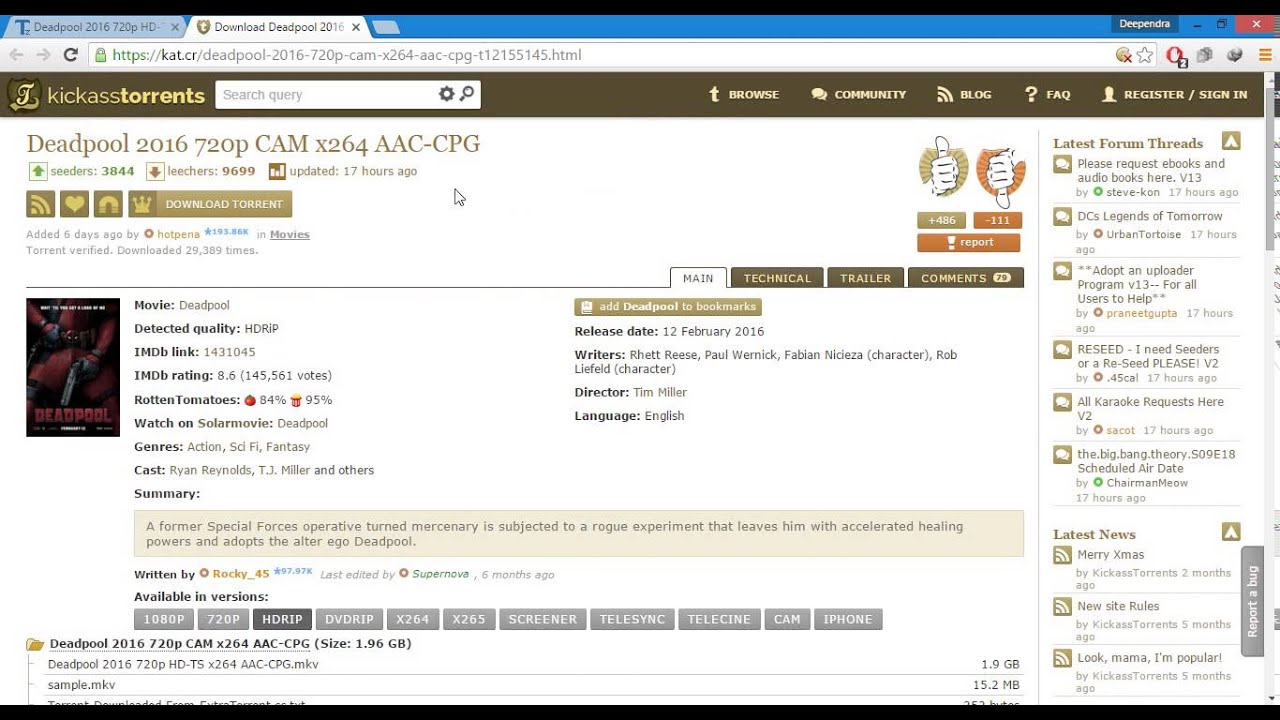Collapse Latest News panel
This screenshot has height=720, width=1280.
[1231, 532]
